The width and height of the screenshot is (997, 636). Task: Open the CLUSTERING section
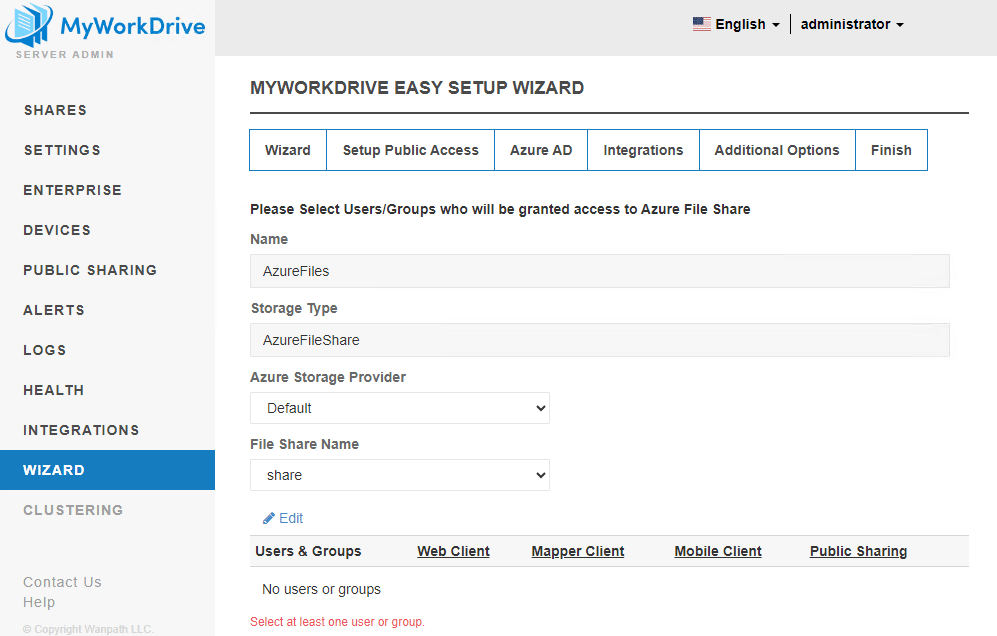tap(73, 510)
